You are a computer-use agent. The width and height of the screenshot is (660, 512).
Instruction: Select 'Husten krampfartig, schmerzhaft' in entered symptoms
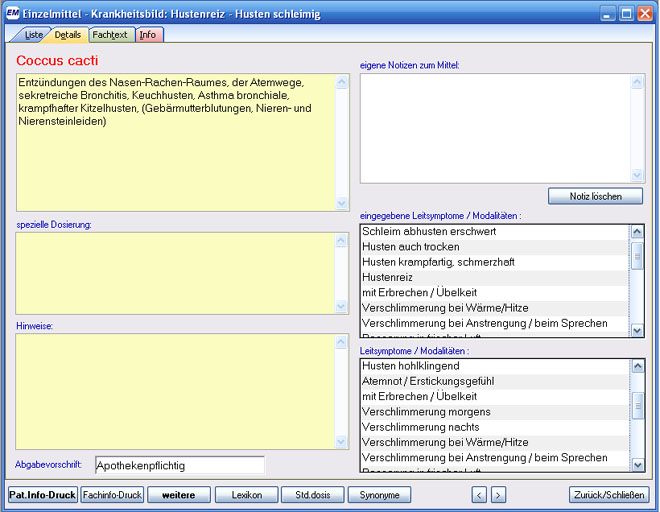438,262
